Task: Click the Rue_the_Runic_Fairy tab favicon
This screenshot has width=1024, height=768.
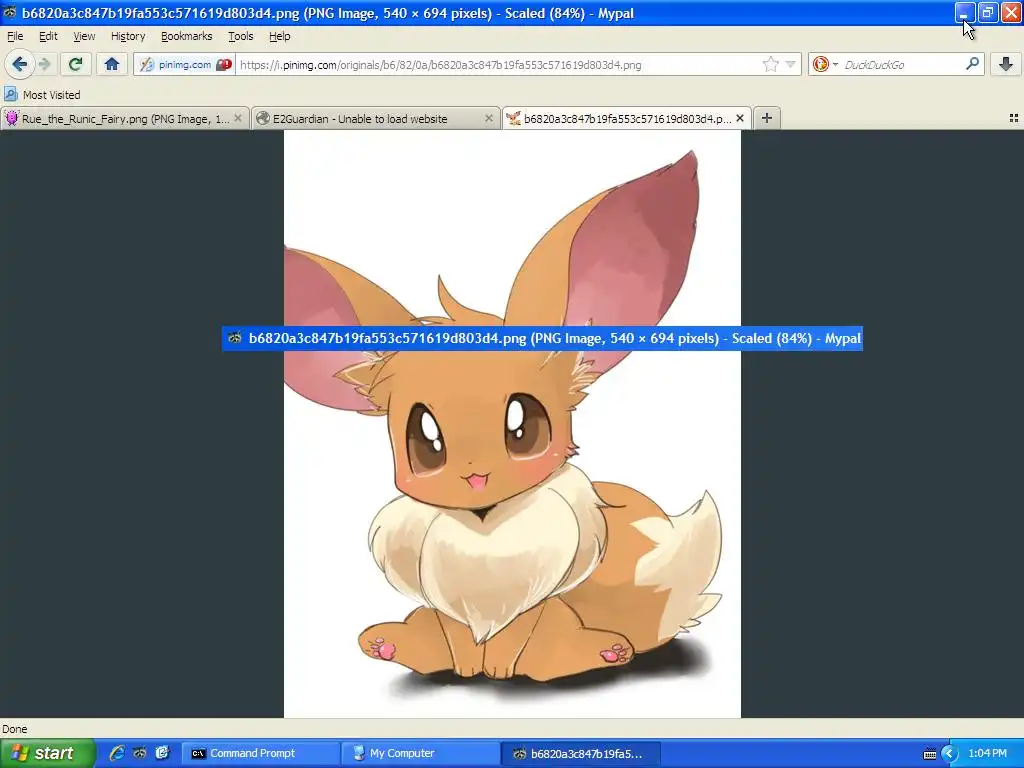Action: tap(12, 118)
